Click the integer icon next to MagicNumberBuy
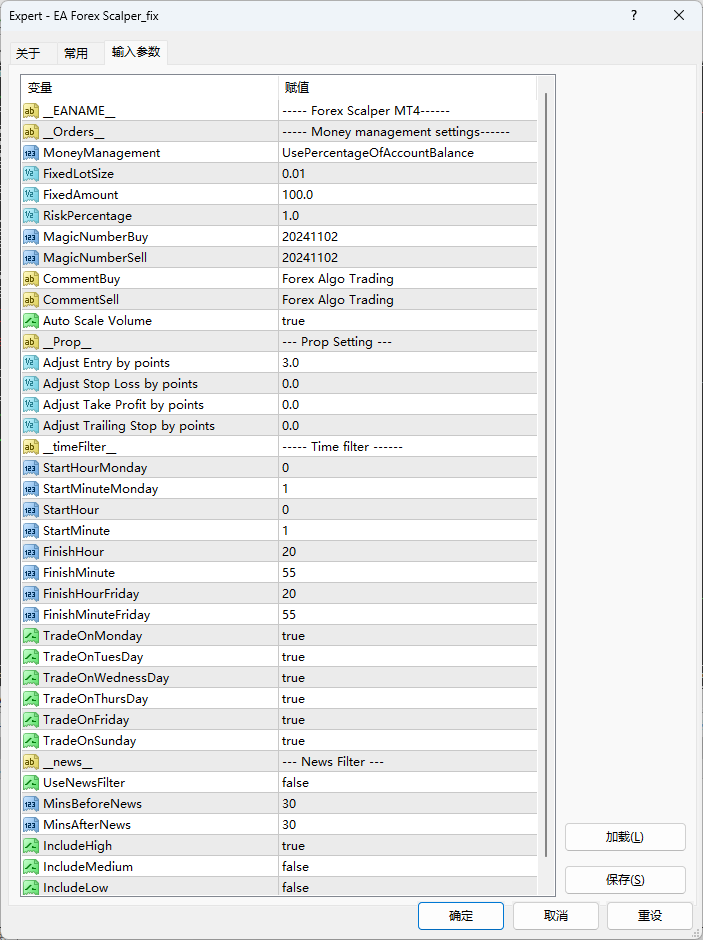Viewport: 703px width, 940px height. pos(31,237)
